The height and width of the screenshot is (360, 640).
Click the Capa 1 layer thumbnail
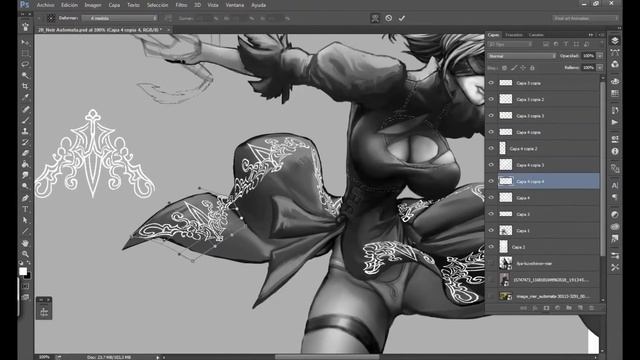coord(506,230)
